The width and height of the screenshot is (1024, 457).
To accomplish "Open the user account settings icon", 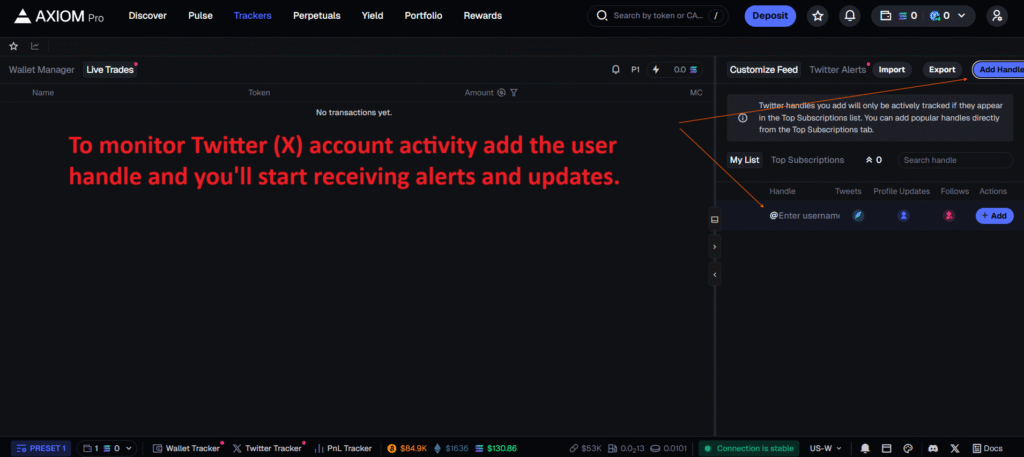I will pos(996,16).
